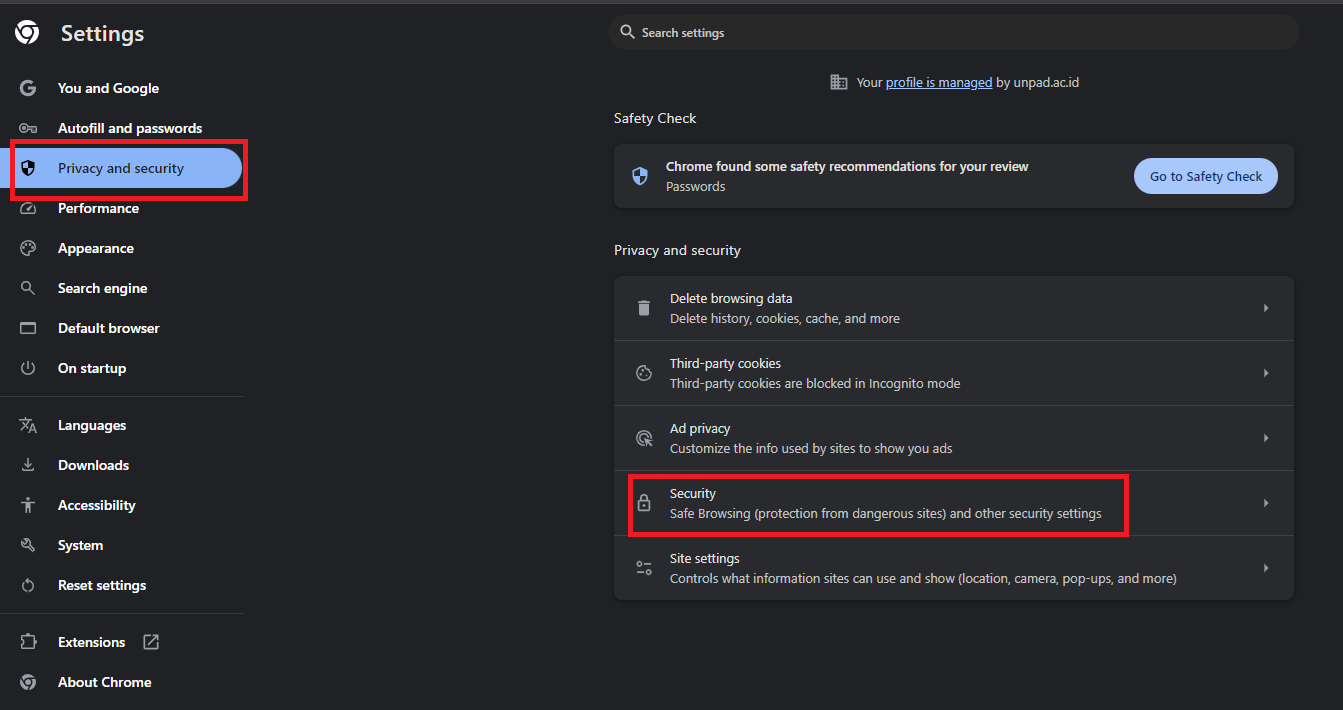1343x710 pixels.
Task: Click the Search settings input field
Action: point(954,32)
